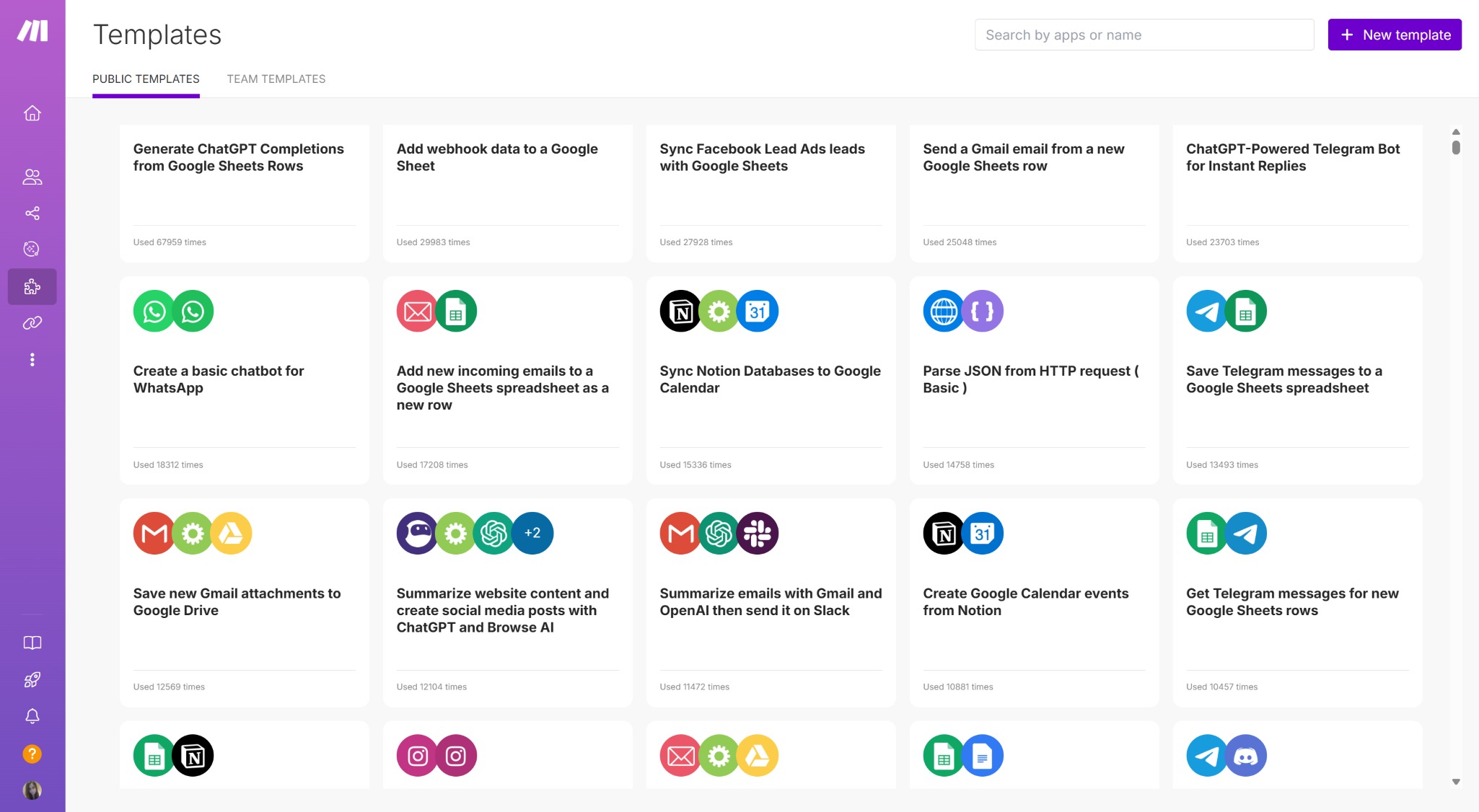Click the Email icon on incoming emails card
1479x812 pixels.
pos(417,312)
